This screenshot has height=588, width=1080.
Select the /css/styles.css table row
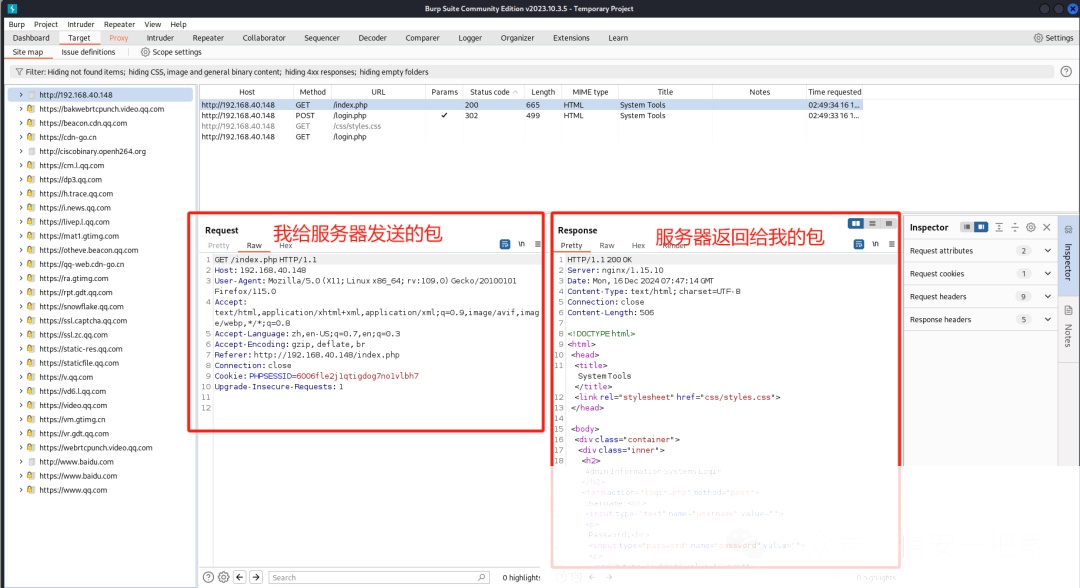pyautogui.click(x=531, y=126)
